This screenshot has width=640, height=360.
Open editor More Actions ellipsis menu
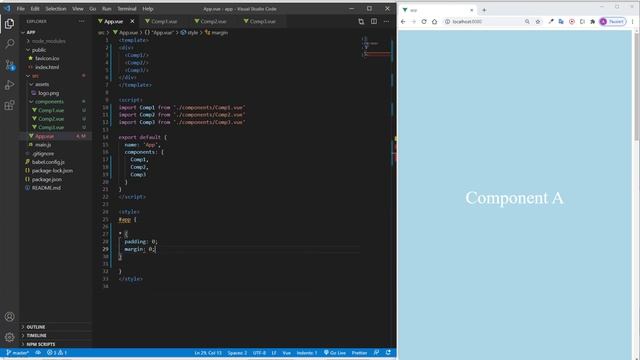coord(386,21)
